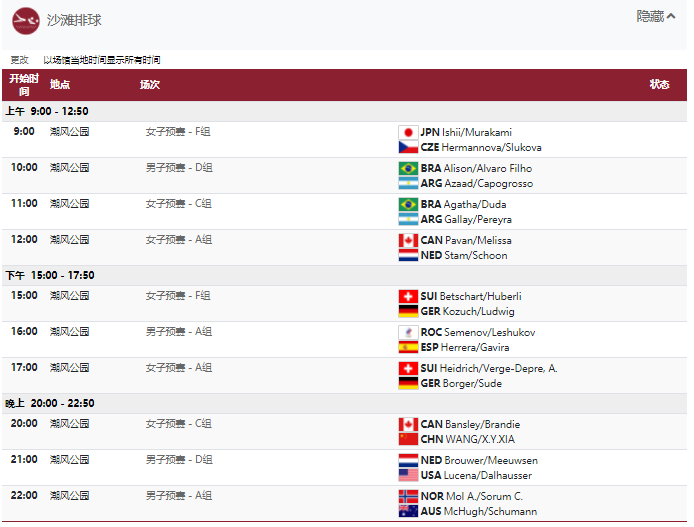Click team name ROC Semenov/Leshukov

(478, 332)
